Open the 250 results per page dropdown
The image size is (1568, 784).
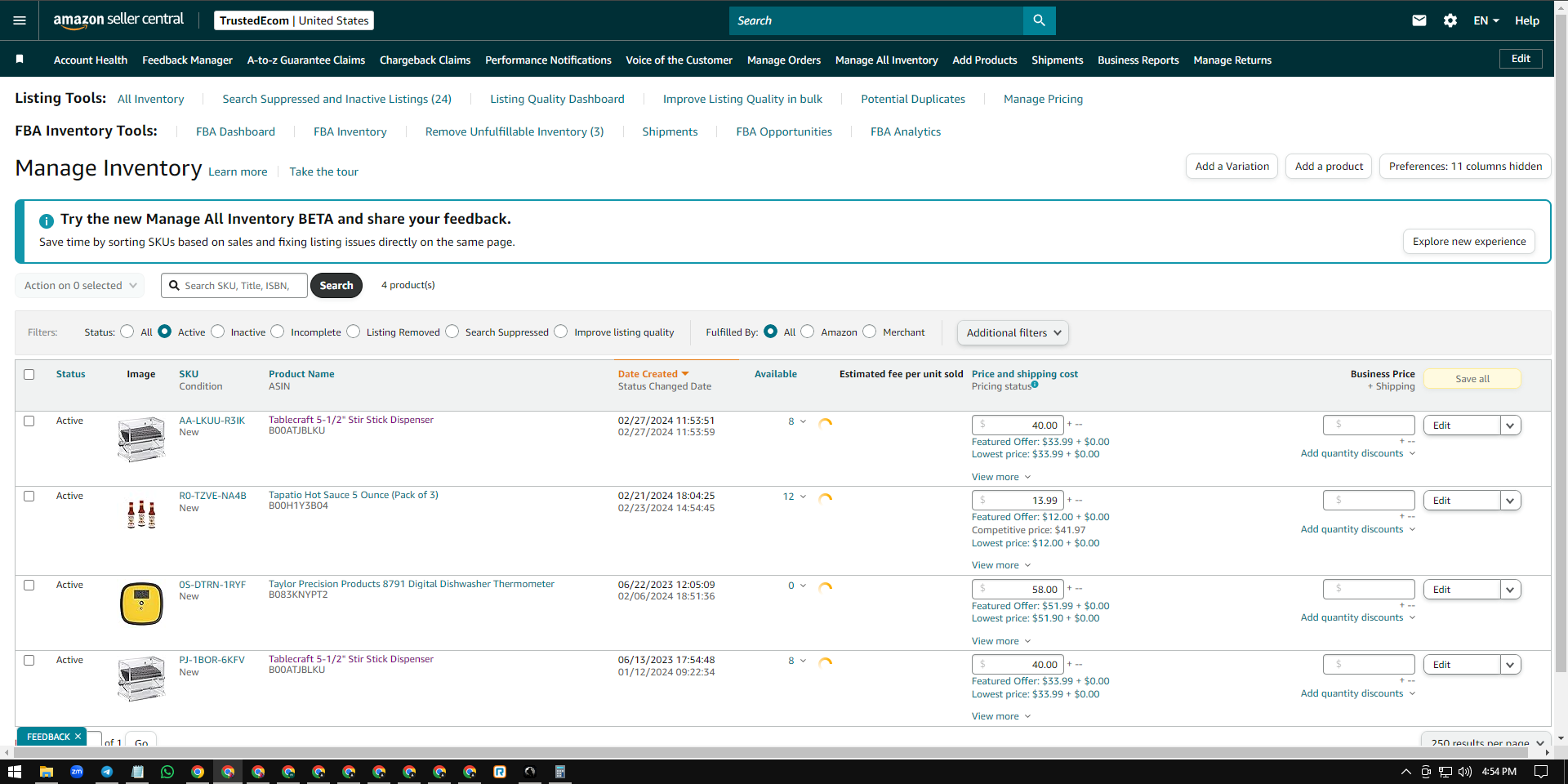click(x=1486, y=742)
